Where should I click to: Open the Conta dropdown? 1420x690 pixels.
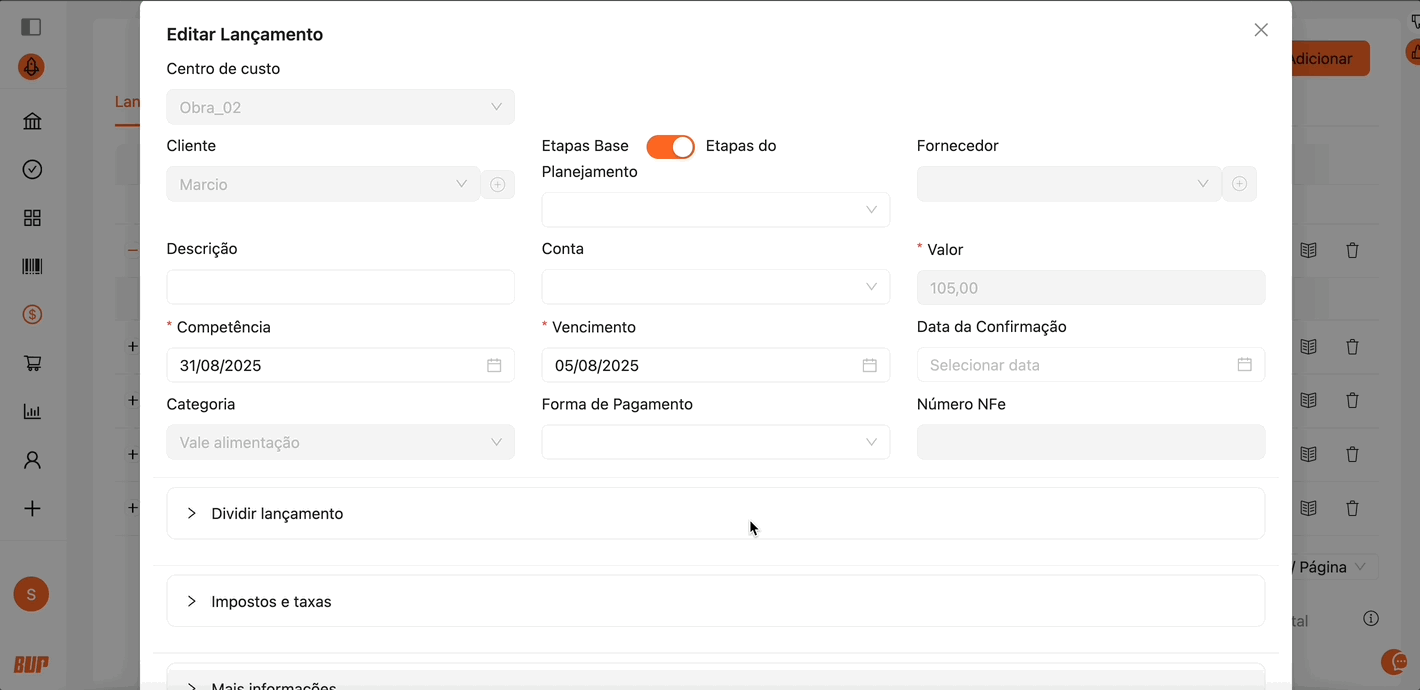pos(715,287)
